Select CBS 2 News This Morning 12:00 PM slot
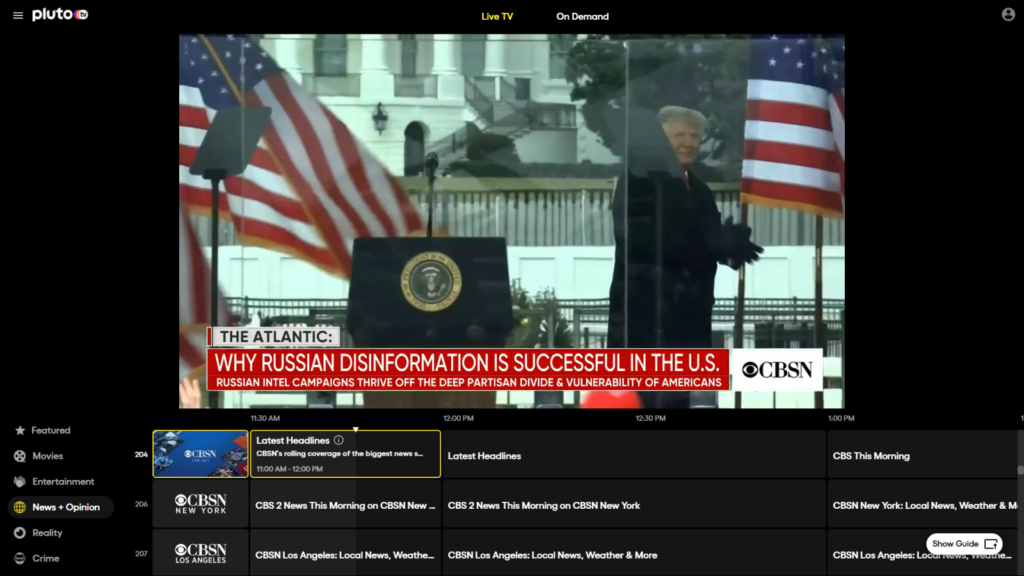Screen dimensions: 1024x576 pyautogui.click(x=634, y=504)
